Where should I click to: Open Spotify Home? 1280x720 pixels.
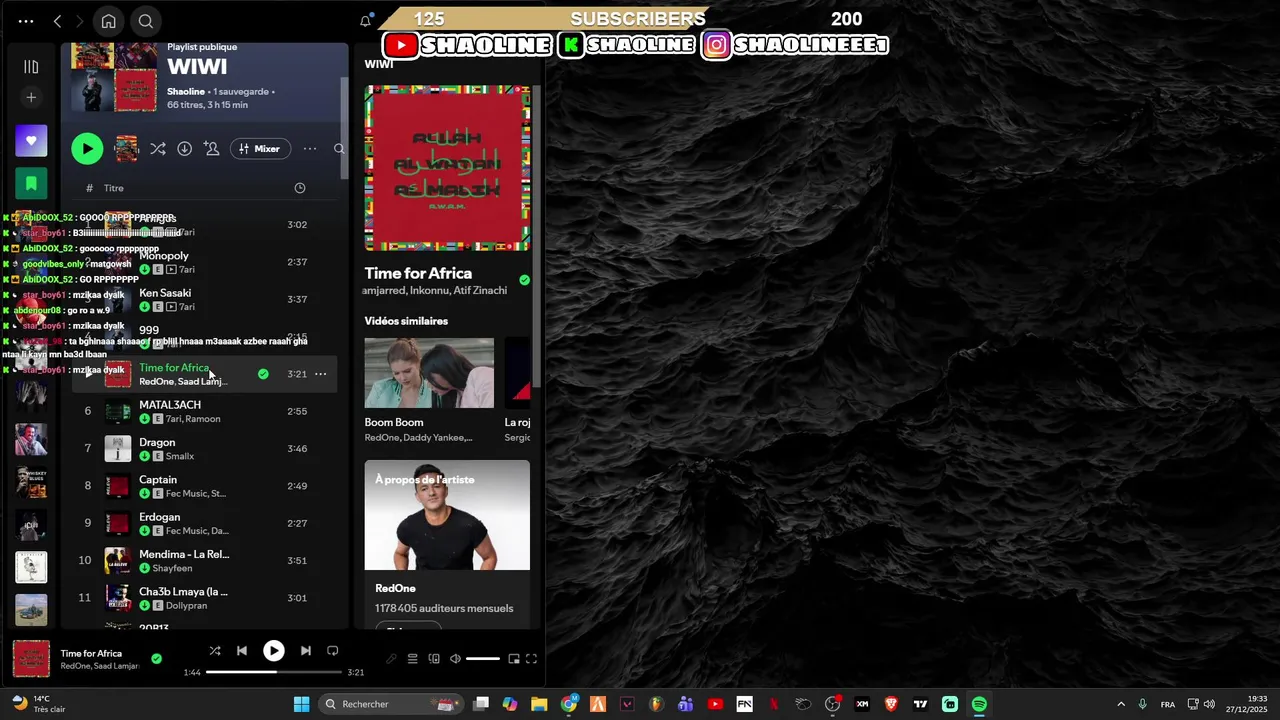tap(108, 21)
